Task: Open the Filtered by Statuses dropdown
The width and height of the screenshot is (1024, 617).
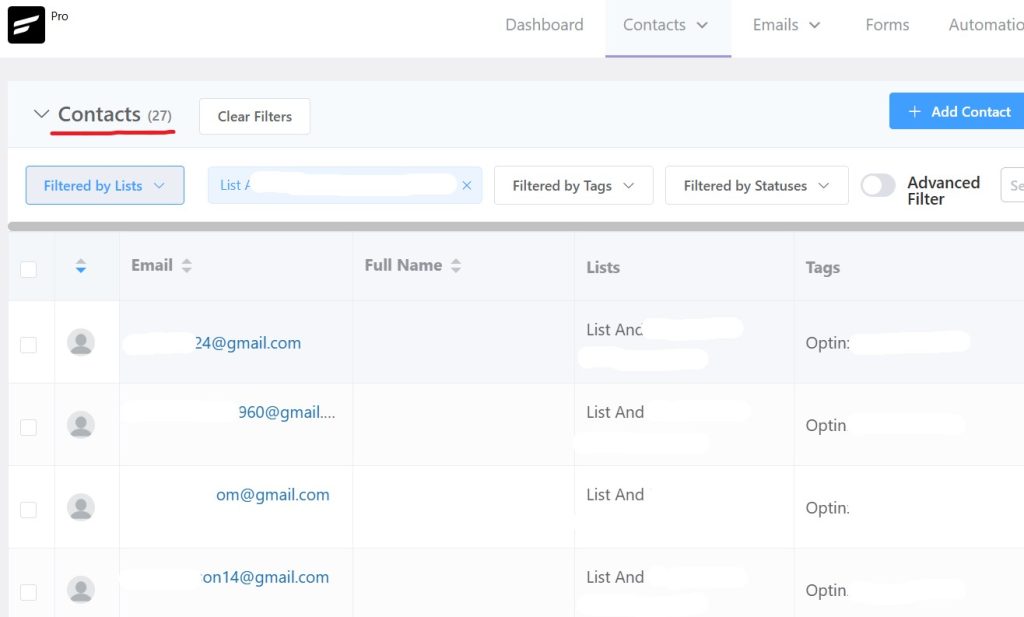Action: (756, 185)
